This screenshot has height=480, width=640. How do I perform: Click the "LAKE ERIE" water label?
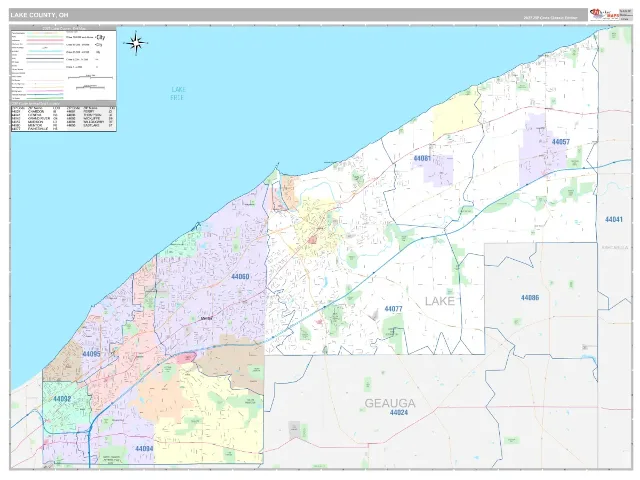coord(178,93)
